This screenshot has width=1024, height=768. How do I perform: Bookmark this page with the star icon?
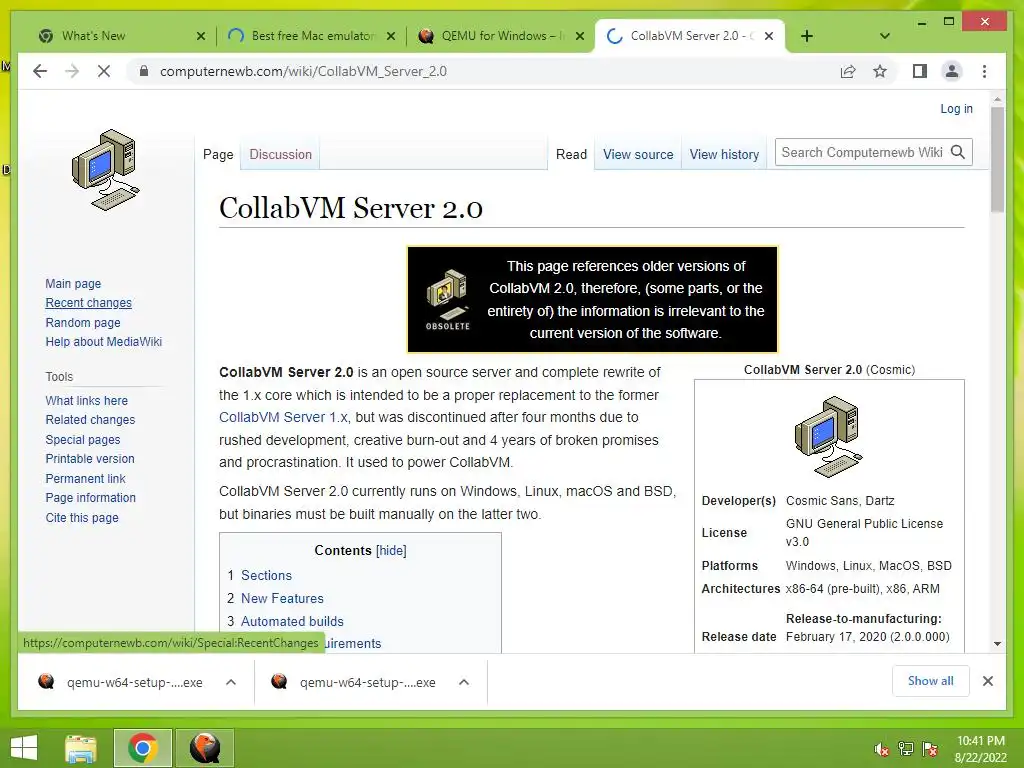coord(880,71)
